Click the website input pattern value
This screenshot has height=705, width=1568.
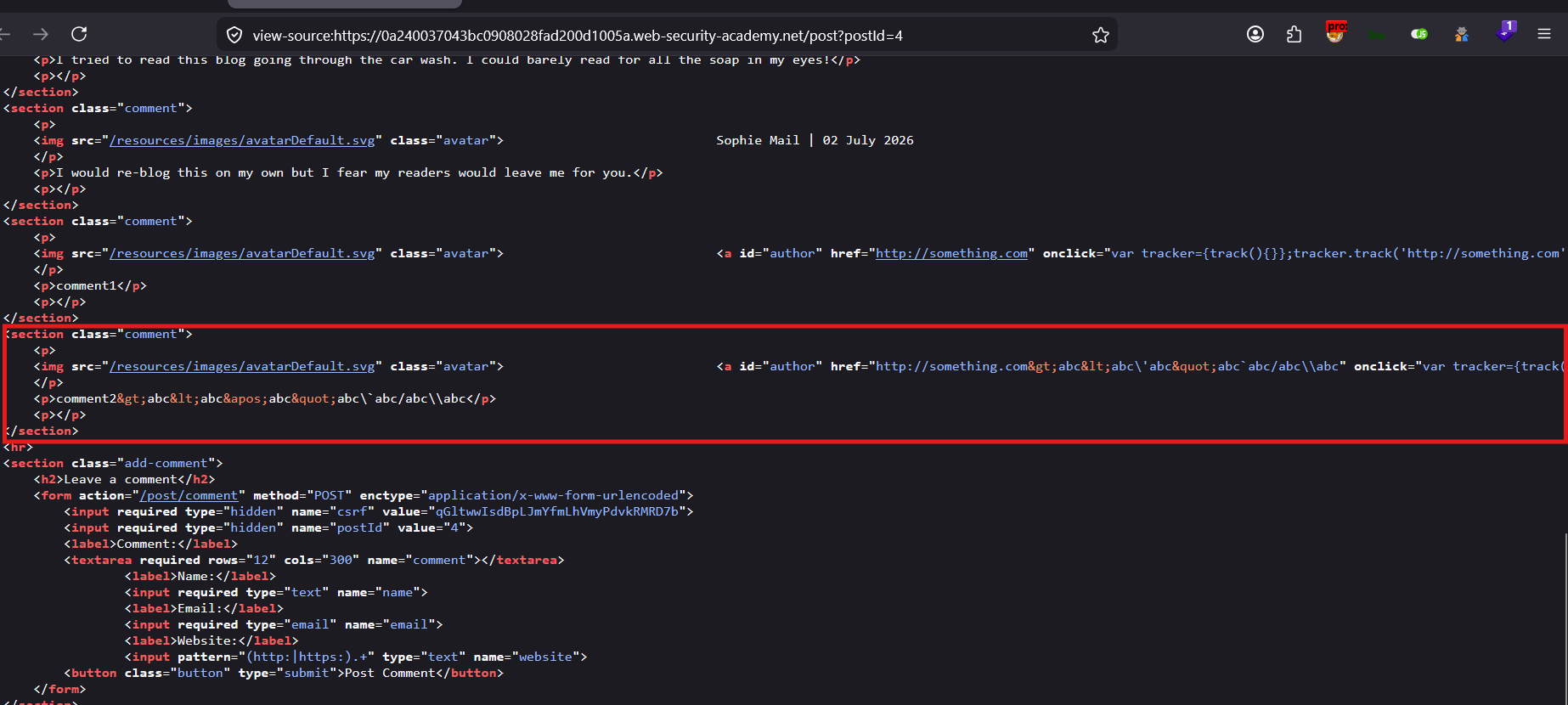point(307,657)
